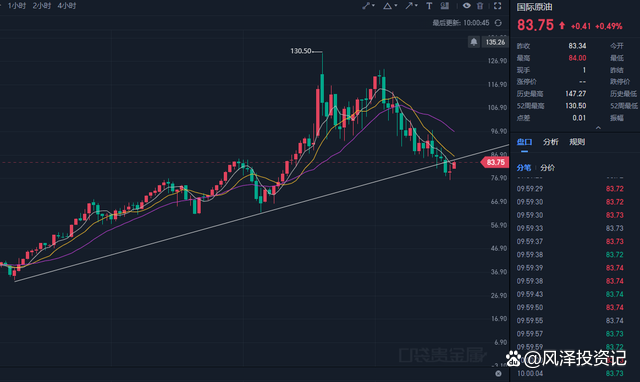Viewport: 640px width, 382px height.
Task: Click the 135.26 alert price label
Action: 495,42
